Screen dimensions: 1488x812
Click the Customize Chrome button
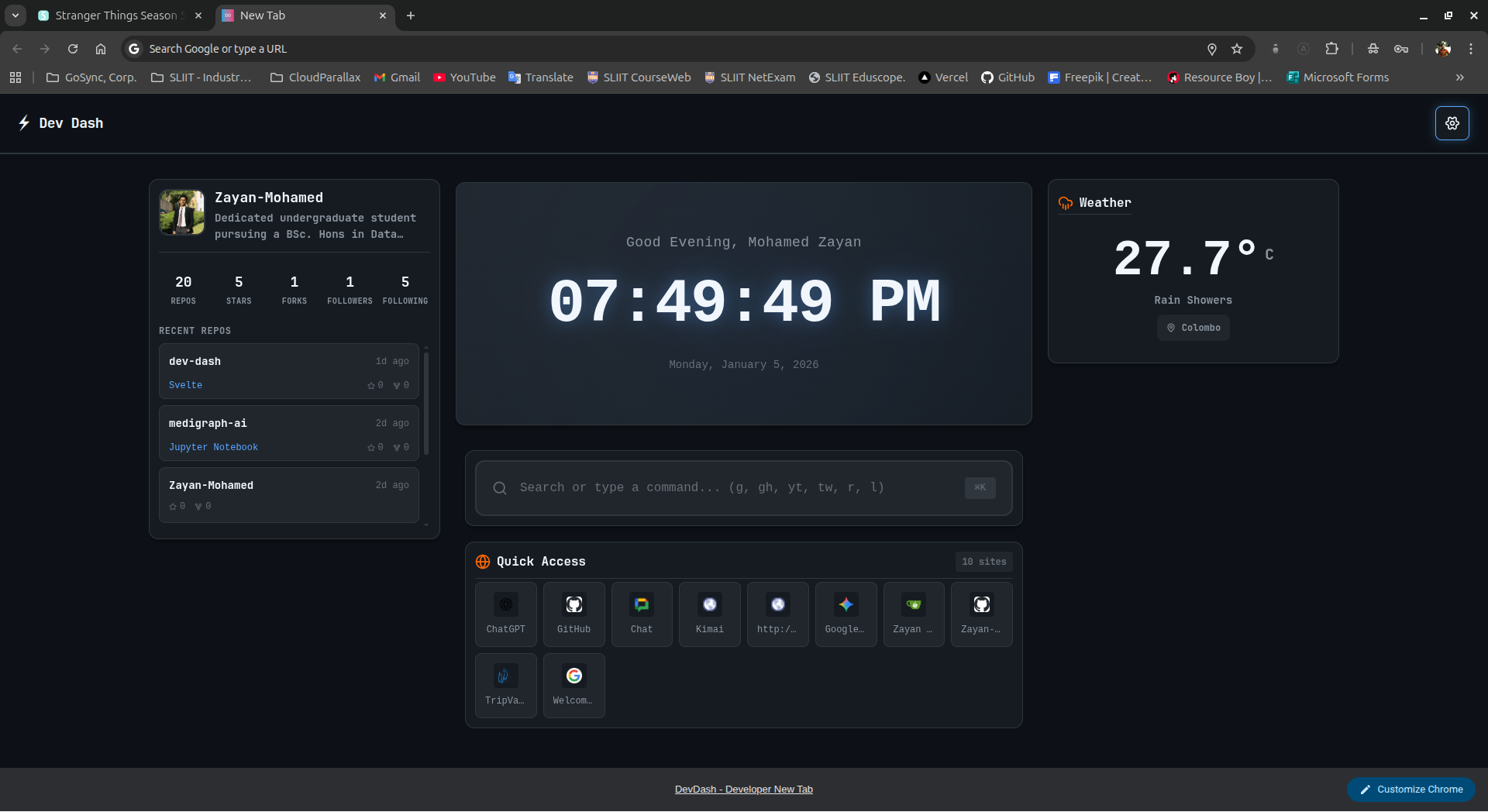pos(1410,789)
